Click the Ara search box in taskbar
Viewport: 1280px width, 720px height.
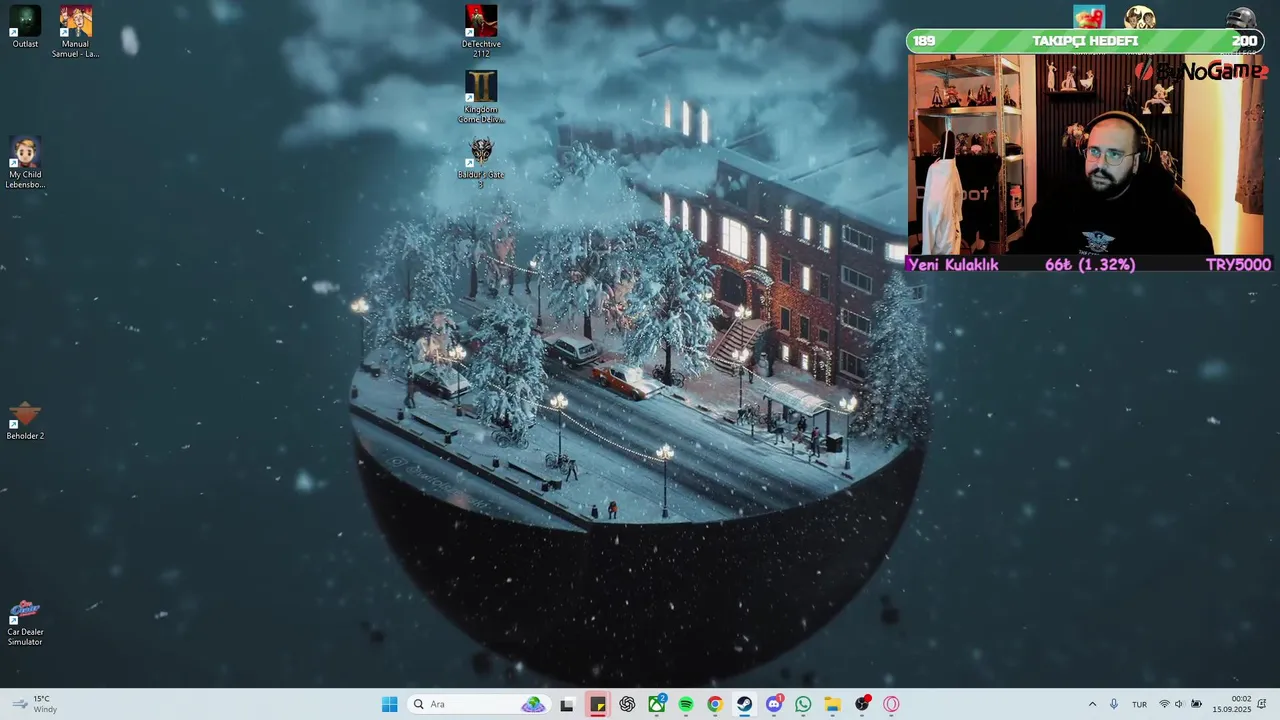[478, 704]
